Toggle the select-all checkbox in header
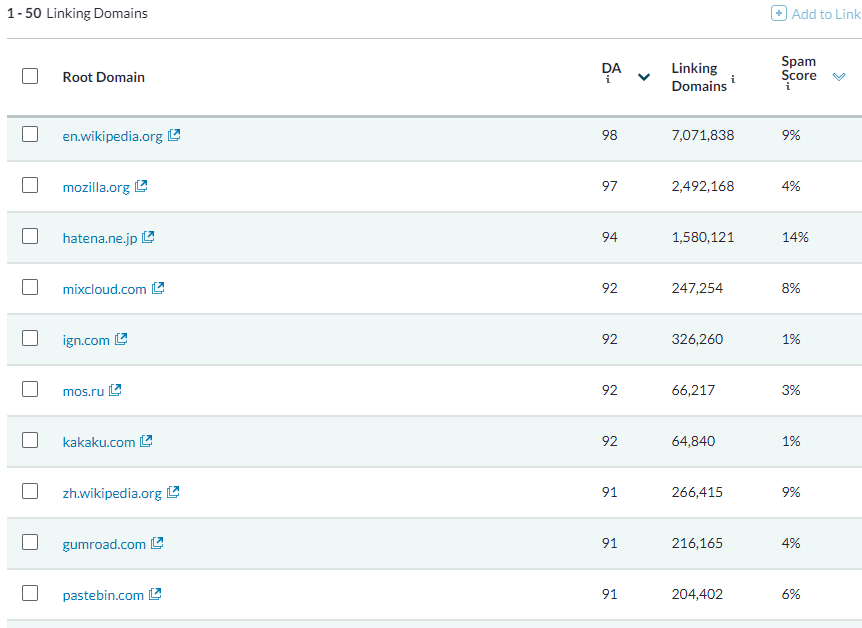862x628 pixels. click(x=30, y=76)
